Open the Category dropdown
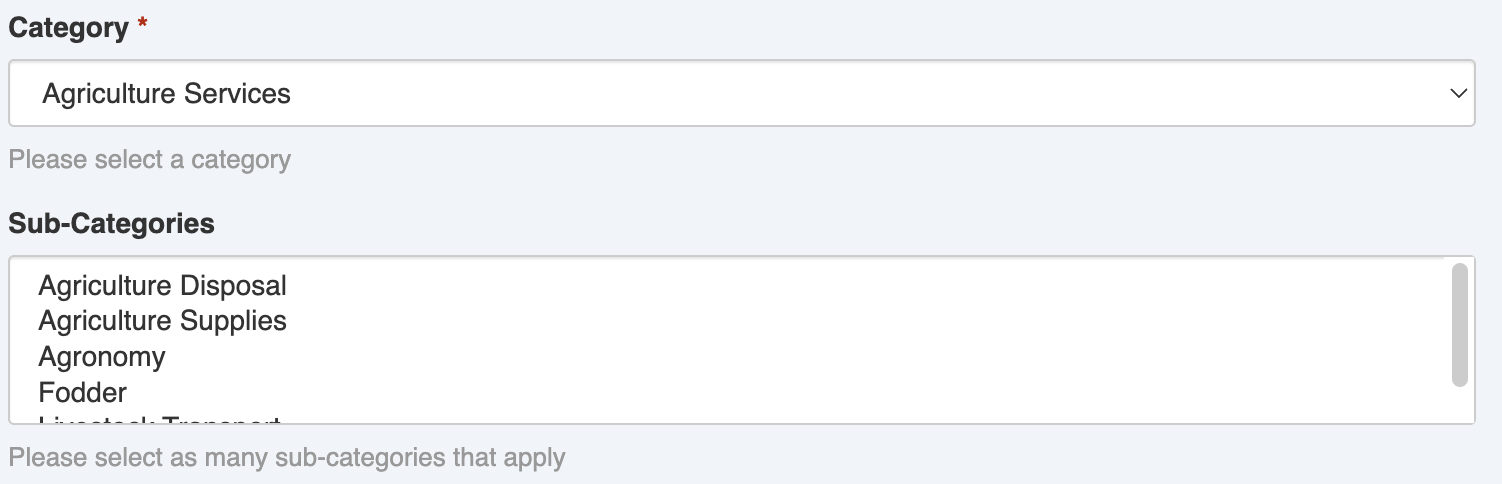 coord(740,94)
